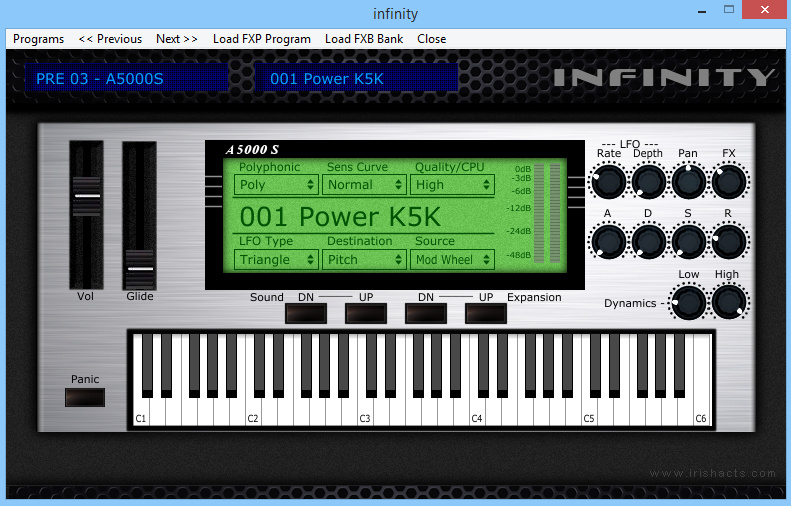791x506 pixels.
Task: Click the Release (R) envelope knob
Action: click(729, 241)
